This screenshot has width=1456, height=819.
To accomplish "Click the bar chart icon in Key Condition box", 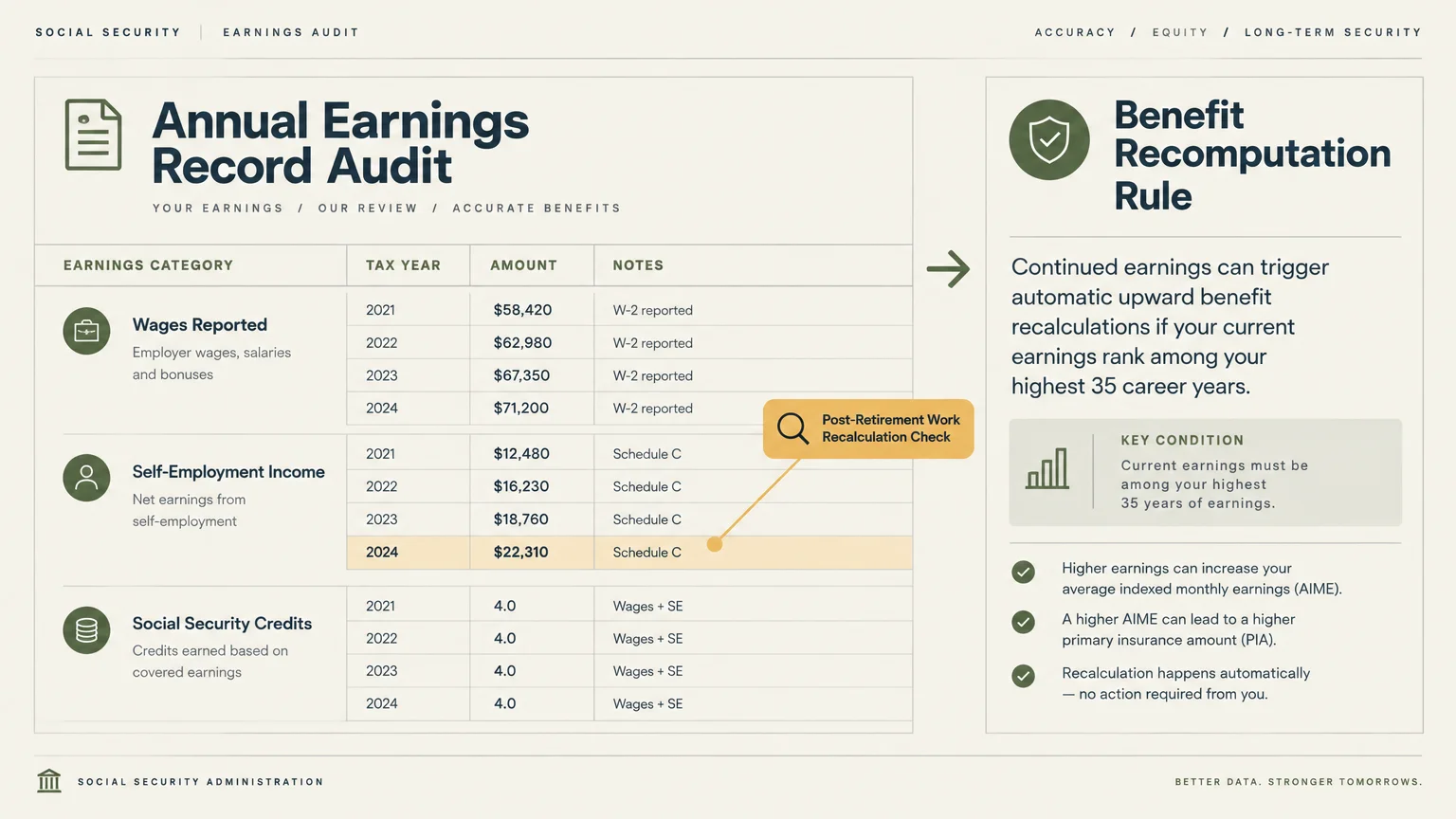I will coord(1047,469).
